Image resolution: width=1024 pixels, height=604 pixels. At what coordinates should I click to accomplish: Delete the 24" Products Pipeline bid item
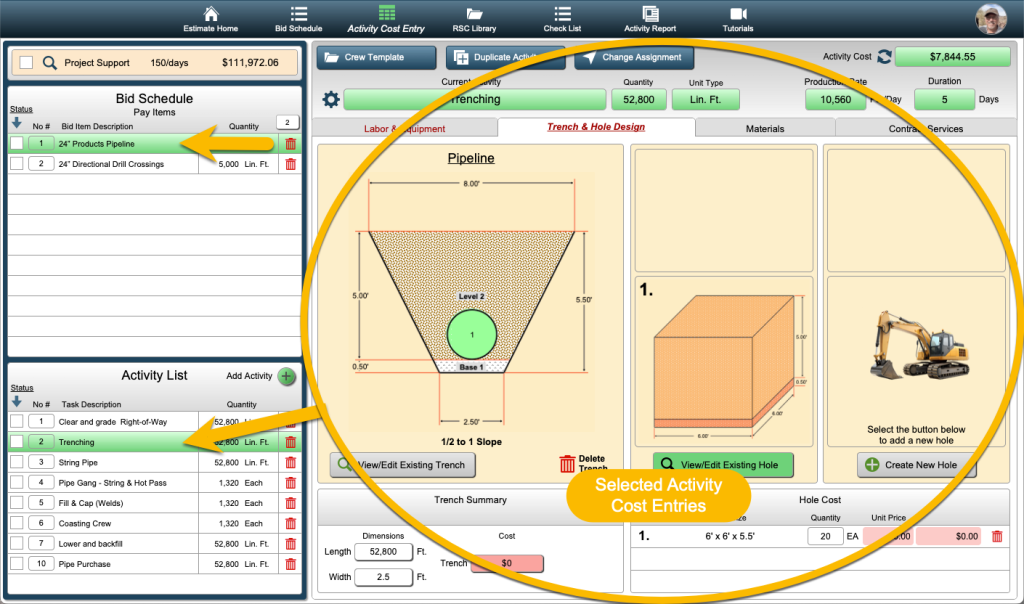pos(291,144)
